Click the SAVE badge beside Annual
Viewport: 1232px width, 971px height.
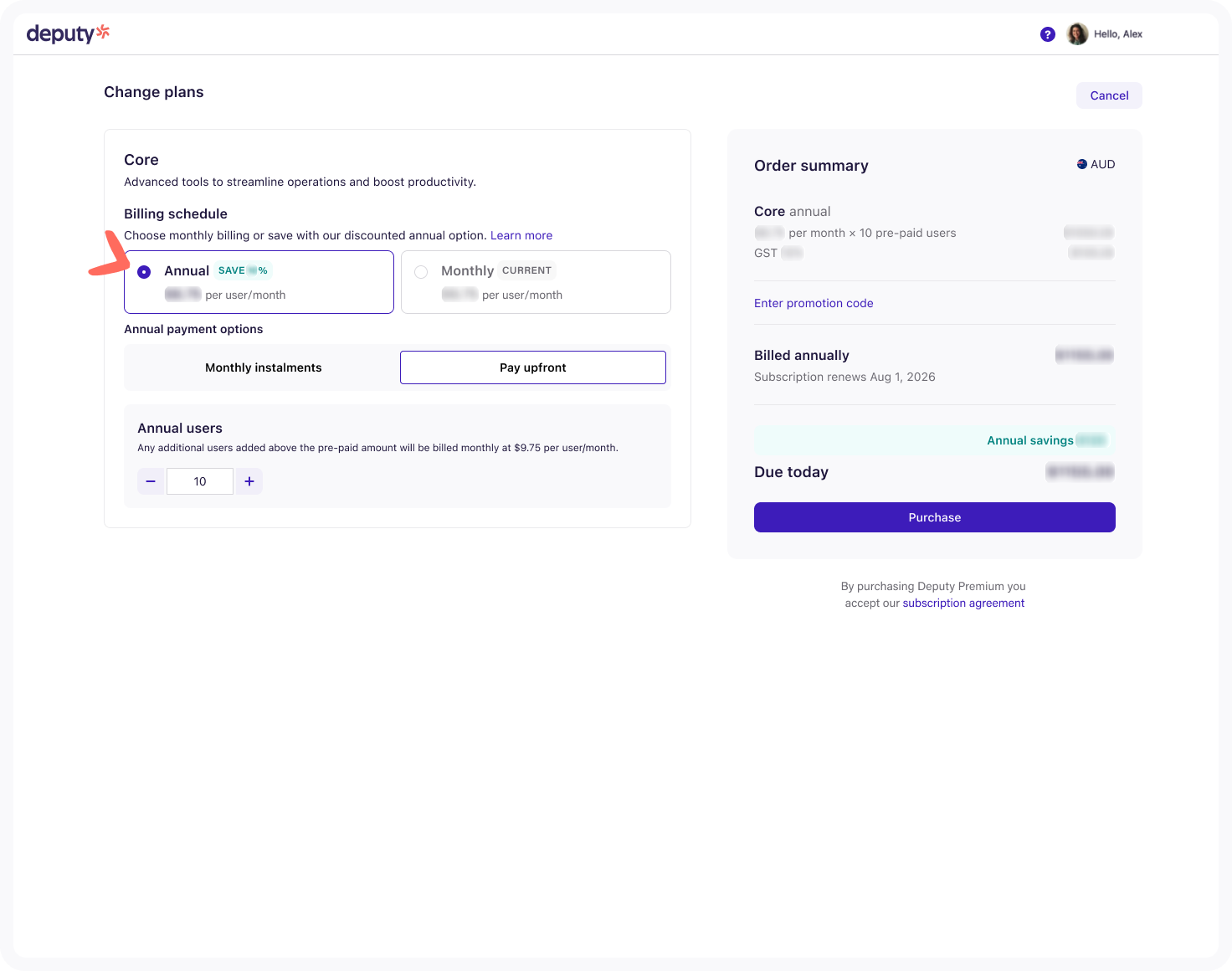pos(243,270)
